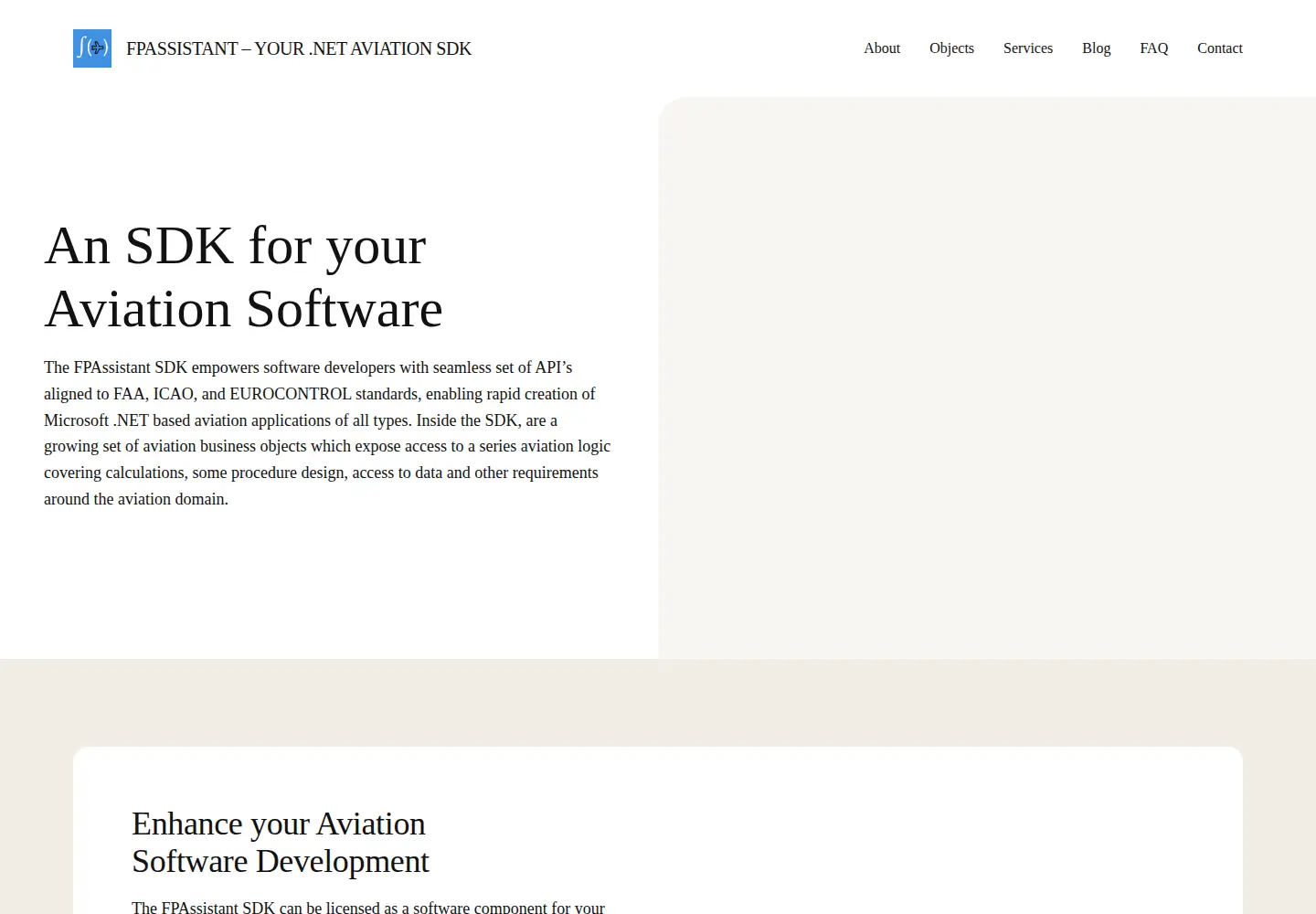
Task: Click the 'Enhance your Aviation' heading line
Action: pos(278,824)
